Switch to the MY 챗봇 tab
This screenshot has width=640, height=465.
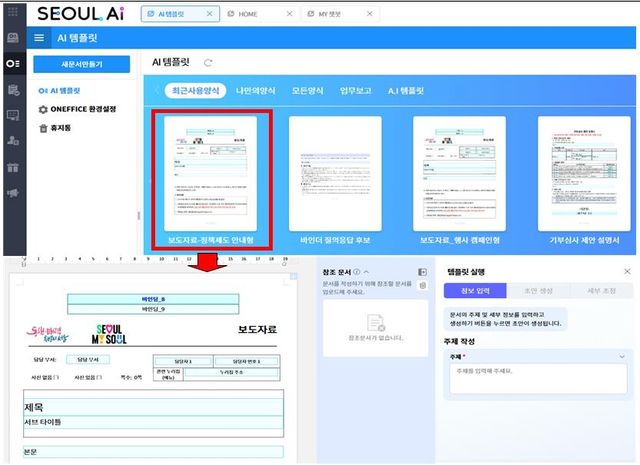coord(329,14)
